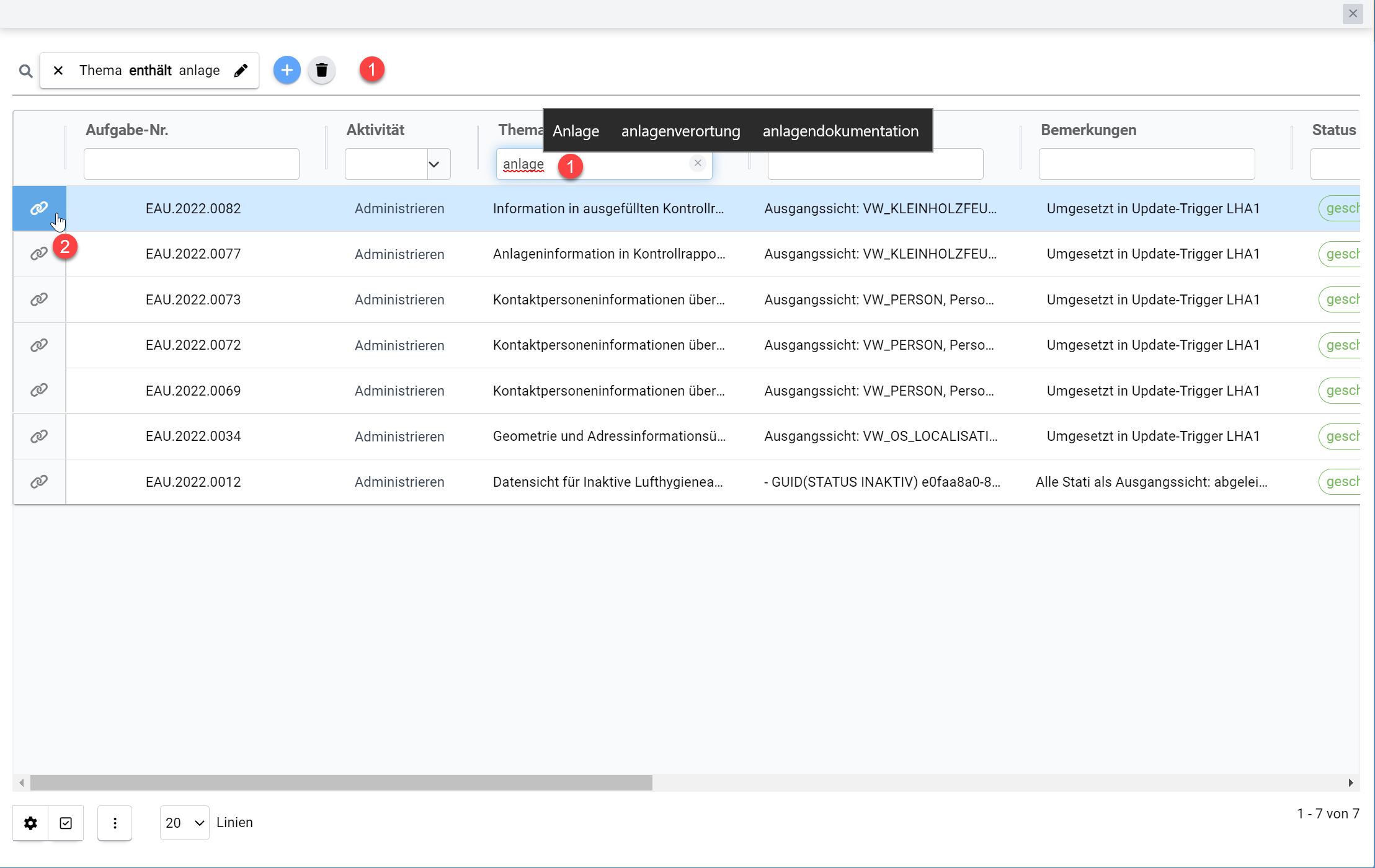This screenshot has height=868, width=1375.
Task: Clear the Thema filter input text
Action: 698,163
